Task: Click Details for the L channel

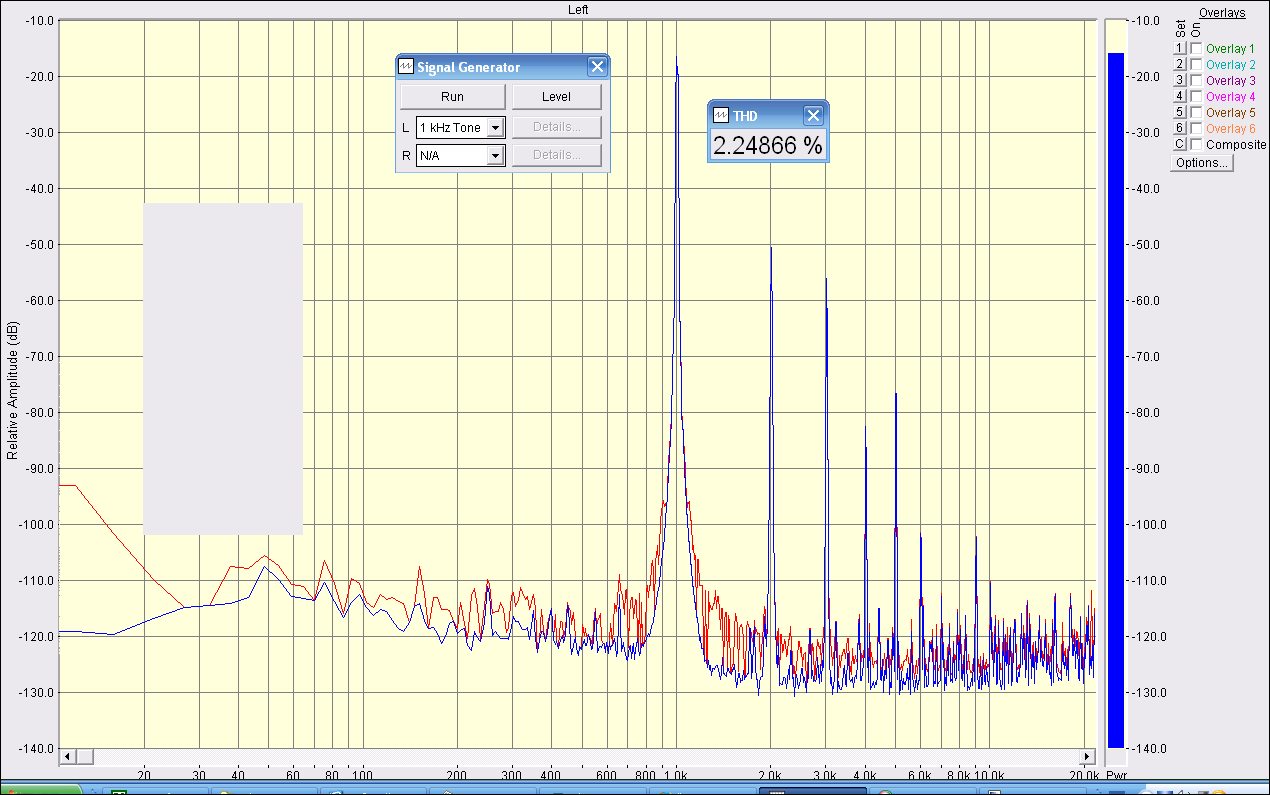Action: 556,127
